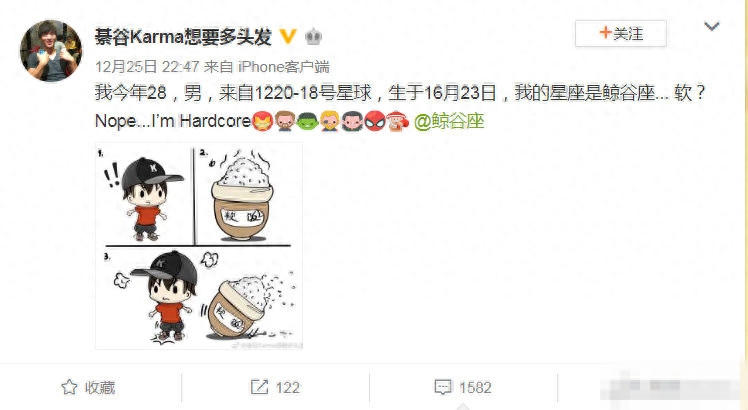
Task: Click the repost share icon
Action: click(x=260, y=387)
